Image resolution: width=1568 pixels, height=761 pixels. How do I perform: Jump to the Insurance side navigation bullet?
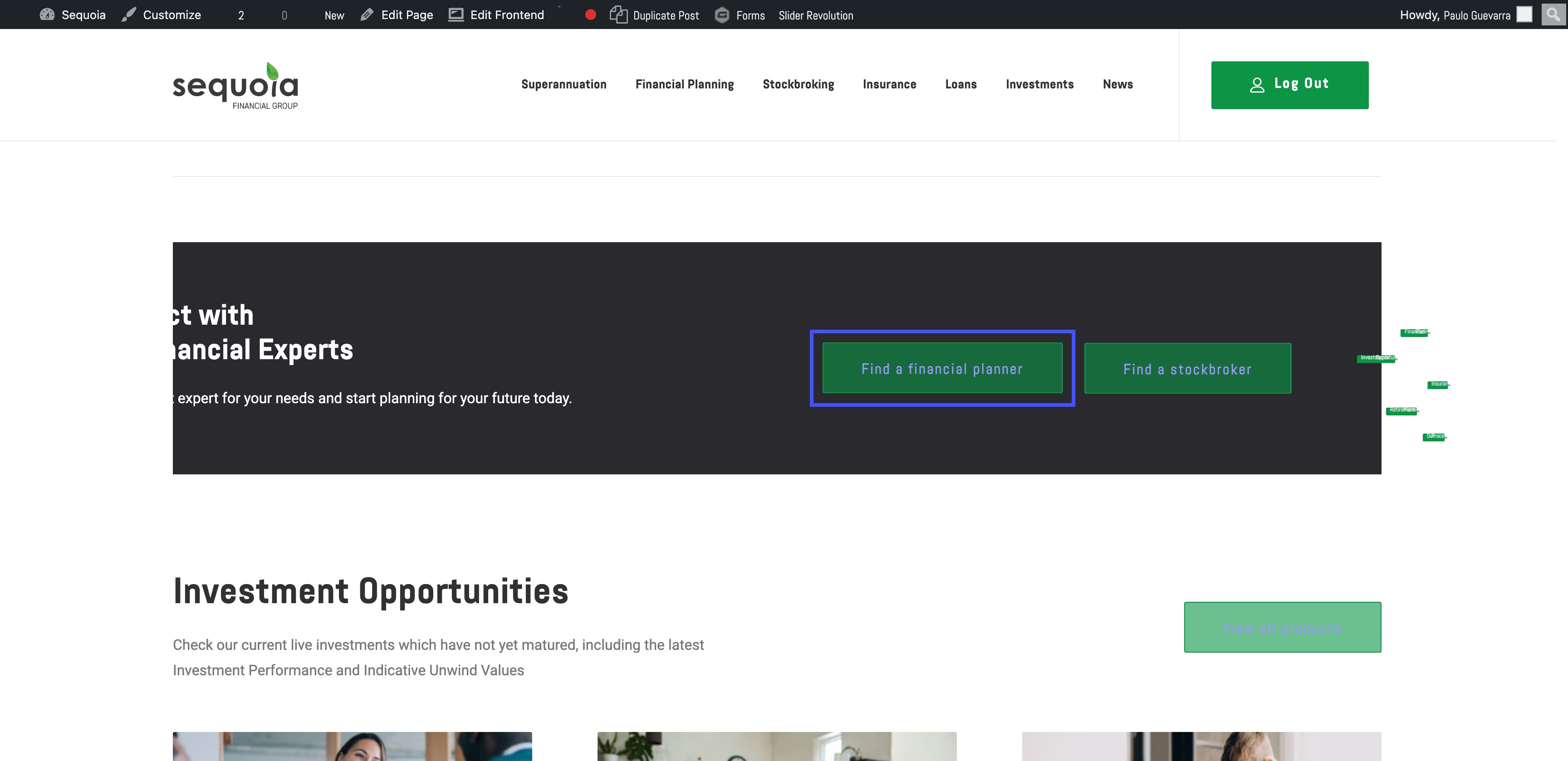[x=1438, y=385]
